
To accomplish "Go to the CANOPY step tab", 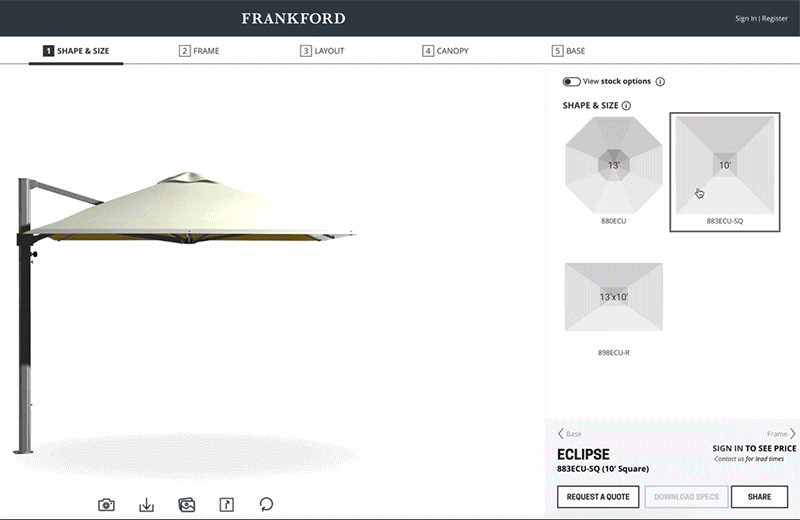I will 445,51.
